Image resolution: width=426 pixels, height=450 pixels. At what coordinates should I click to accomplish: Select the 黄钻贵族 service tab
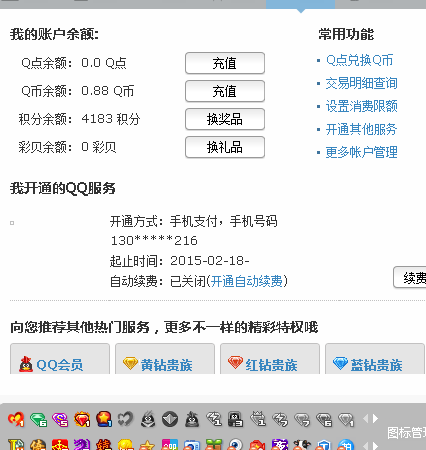pos(165,359)
